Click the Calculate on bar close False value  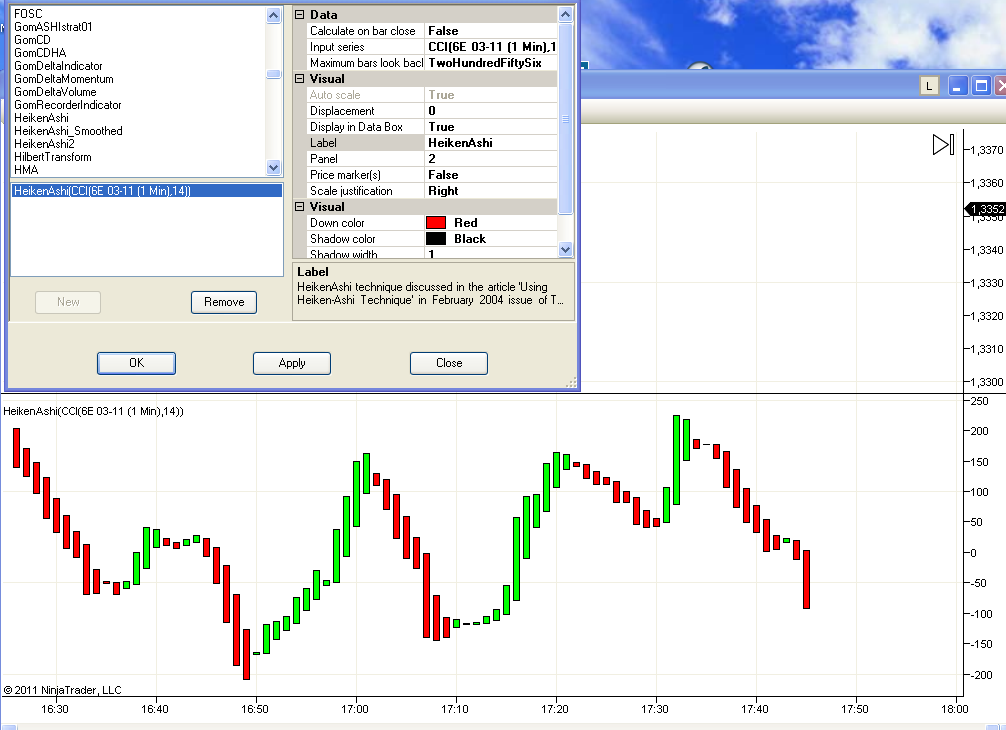[x=491, y=31]
